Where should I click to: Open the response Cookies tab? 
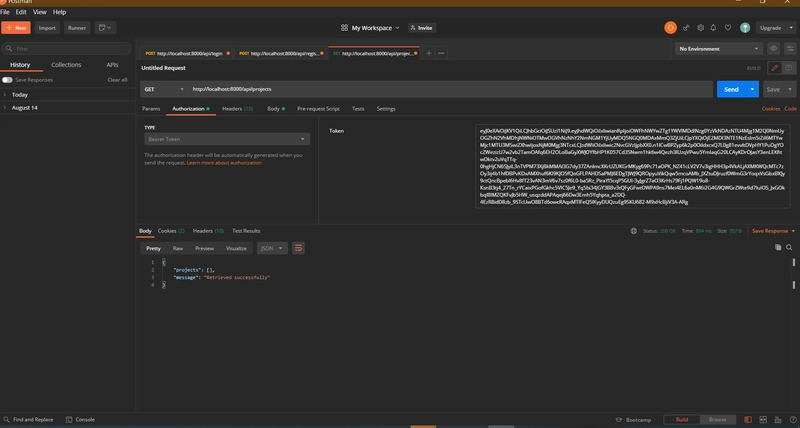(171, 231)
